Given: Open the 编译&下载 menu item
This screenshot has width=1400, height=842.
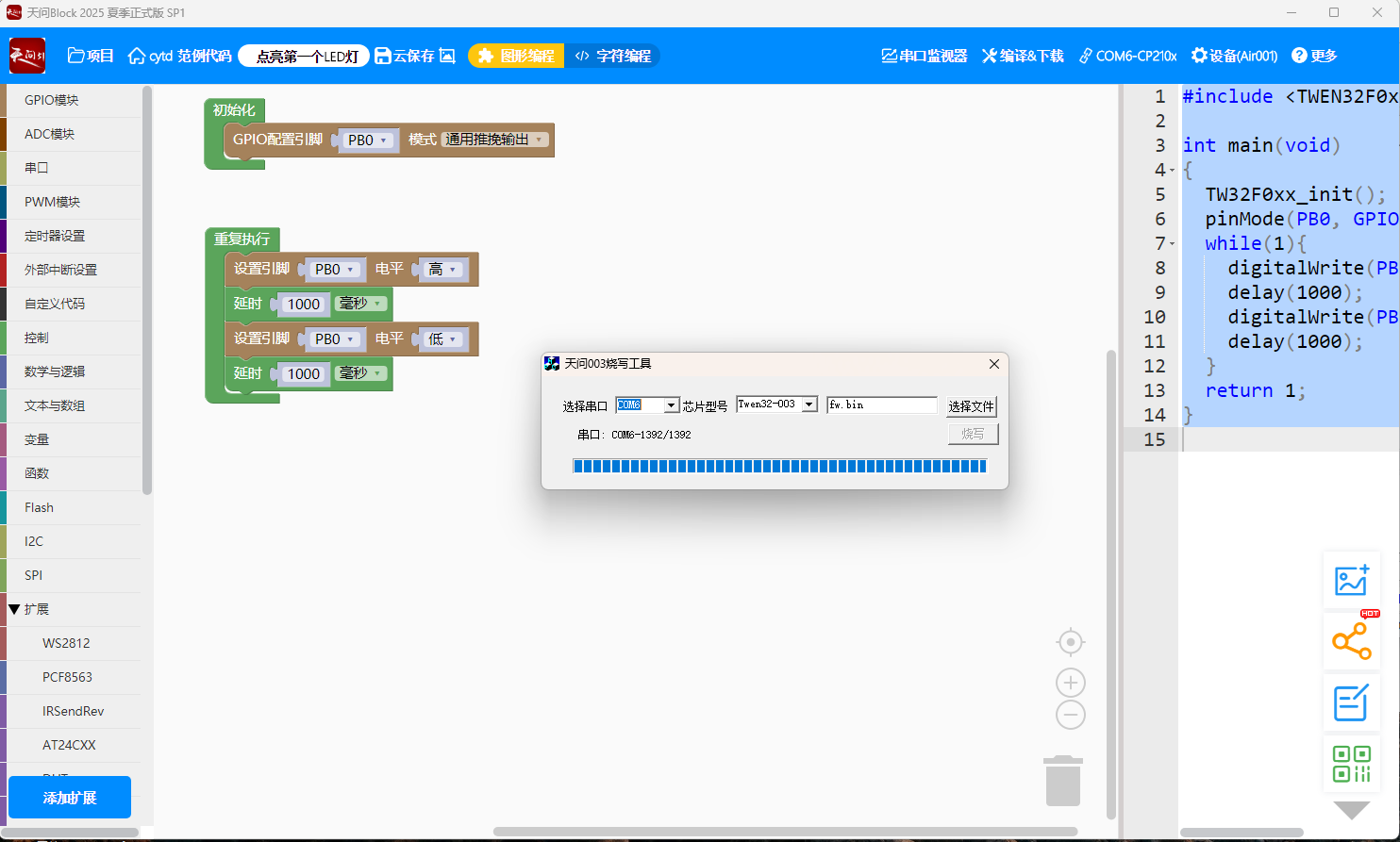Looking at the screenshot, I should point(1023,56).
